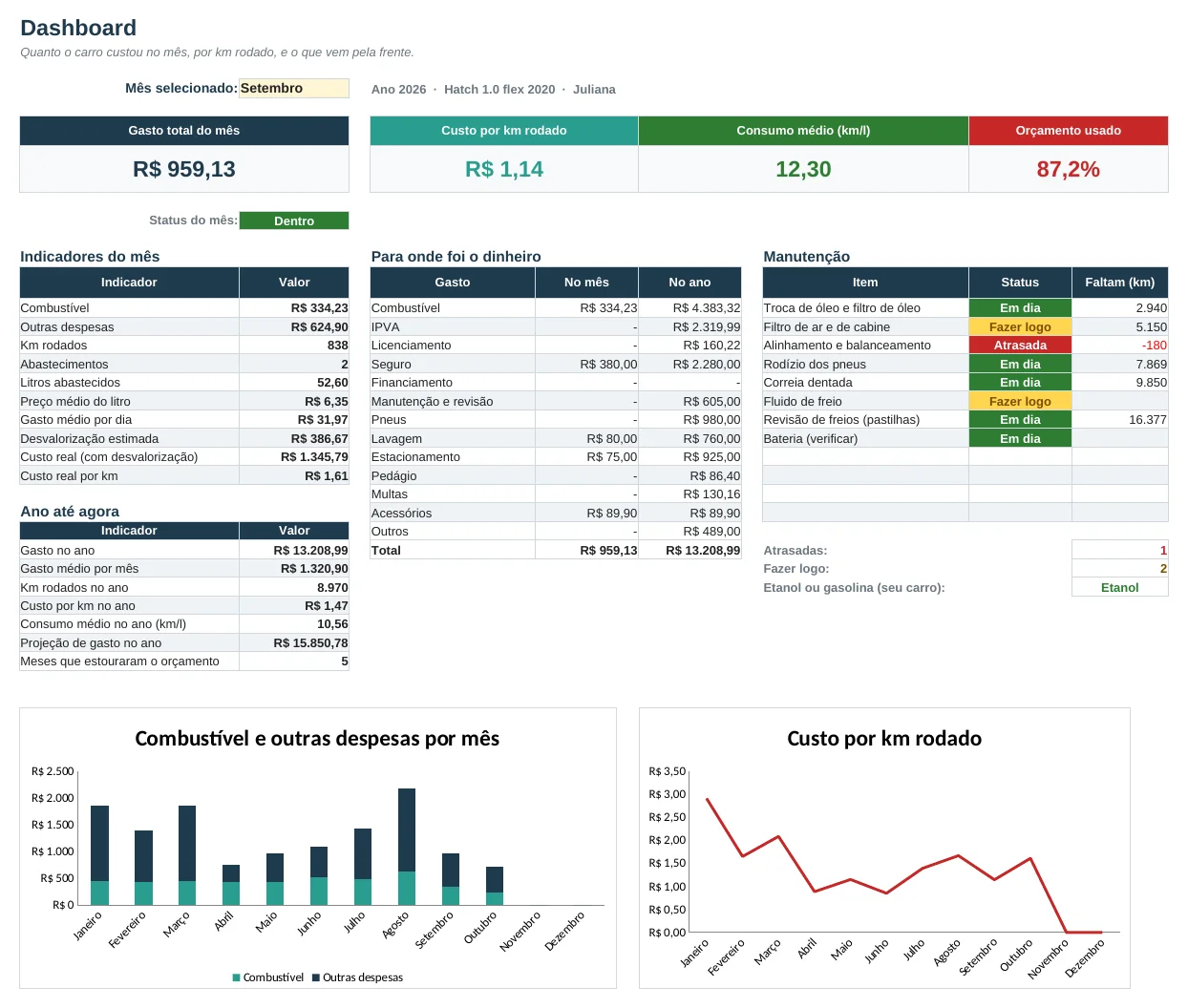Click the Etanol recommendation cell
This screenshot has height=1008, width=1188.
pyautogui.click(x=1119, y=588)
